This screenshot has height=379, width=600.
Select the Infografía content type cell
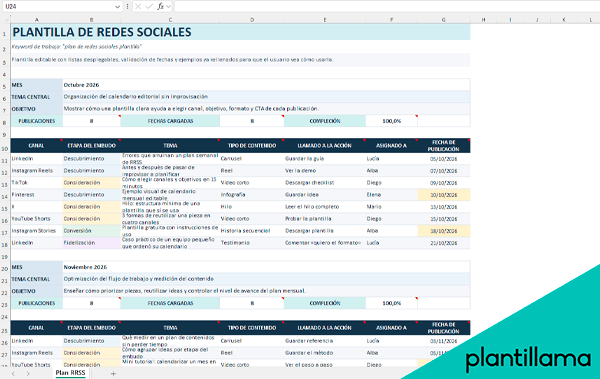click(252, 195)
